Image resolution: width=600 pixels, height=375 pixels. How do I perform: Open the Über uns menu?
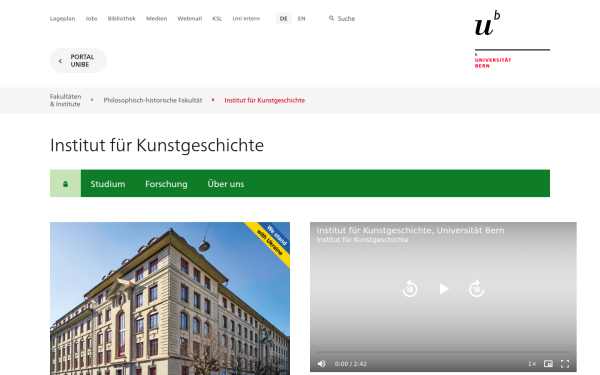pyautogui.click(x=226, y=184)
